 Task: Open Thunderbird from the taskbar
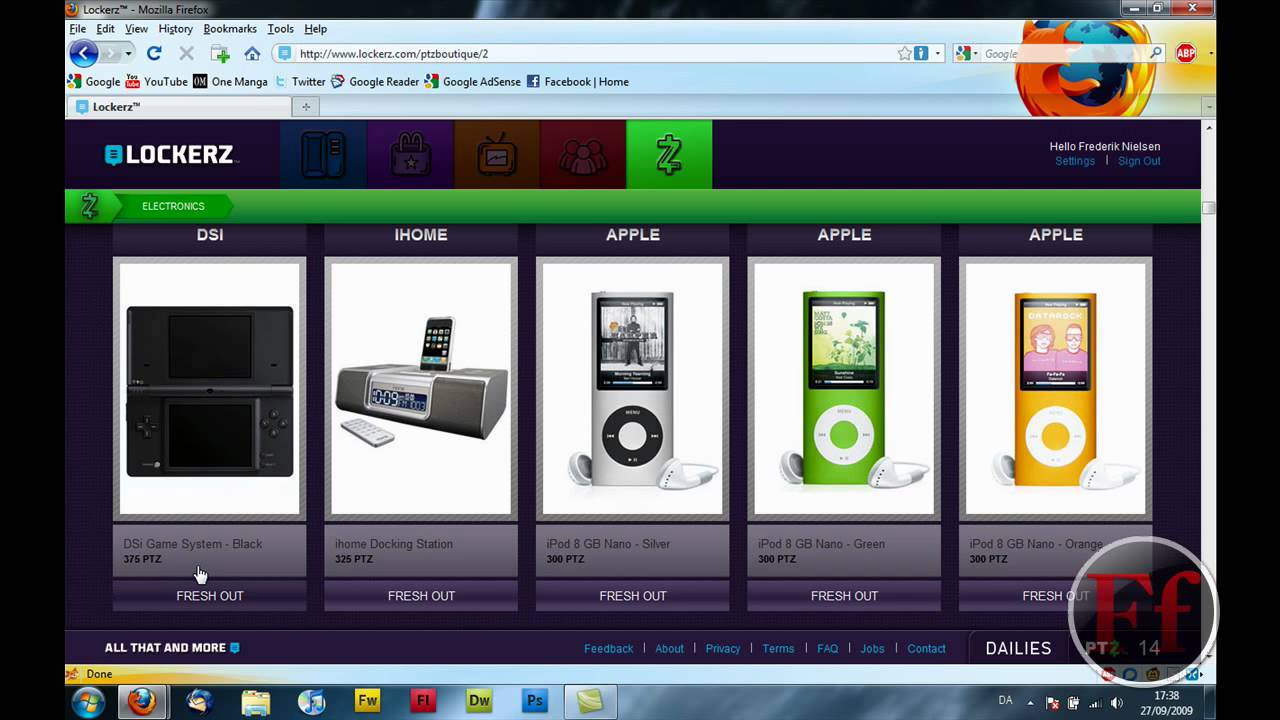click(200, 701)
